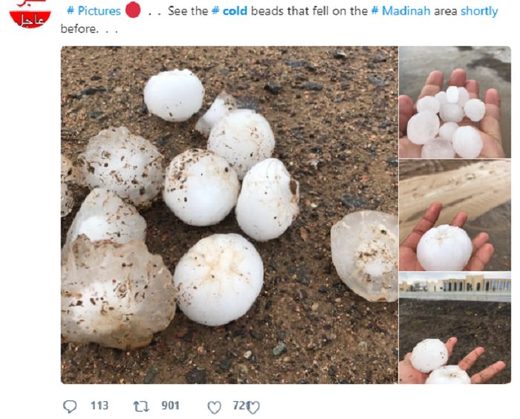Open the #Madinah hashtag link
This screenshot has height=419, width=520.
tap(401, 11)
